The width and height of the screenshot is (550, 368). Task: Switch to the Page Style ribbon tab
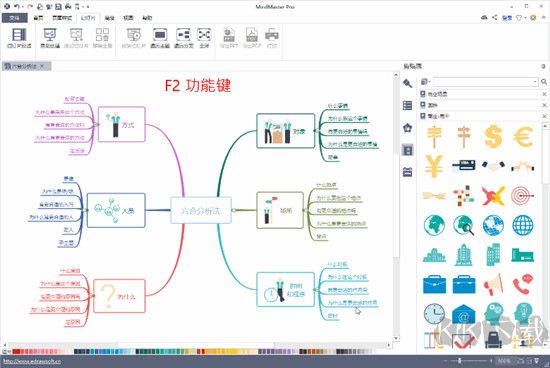62,18
